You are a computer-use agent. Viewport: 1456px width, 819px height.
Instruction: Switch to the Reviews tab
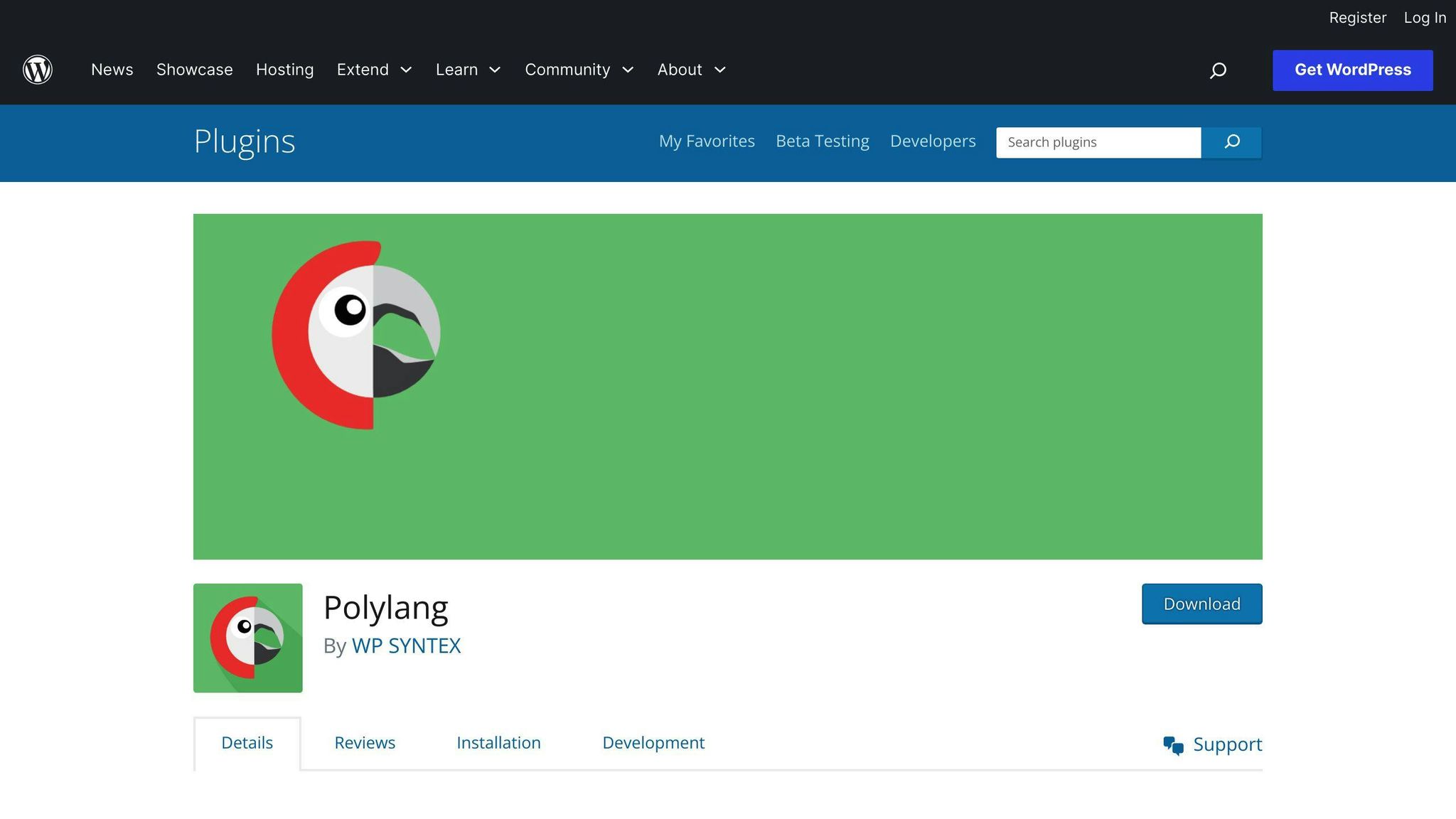coord(365,743)
